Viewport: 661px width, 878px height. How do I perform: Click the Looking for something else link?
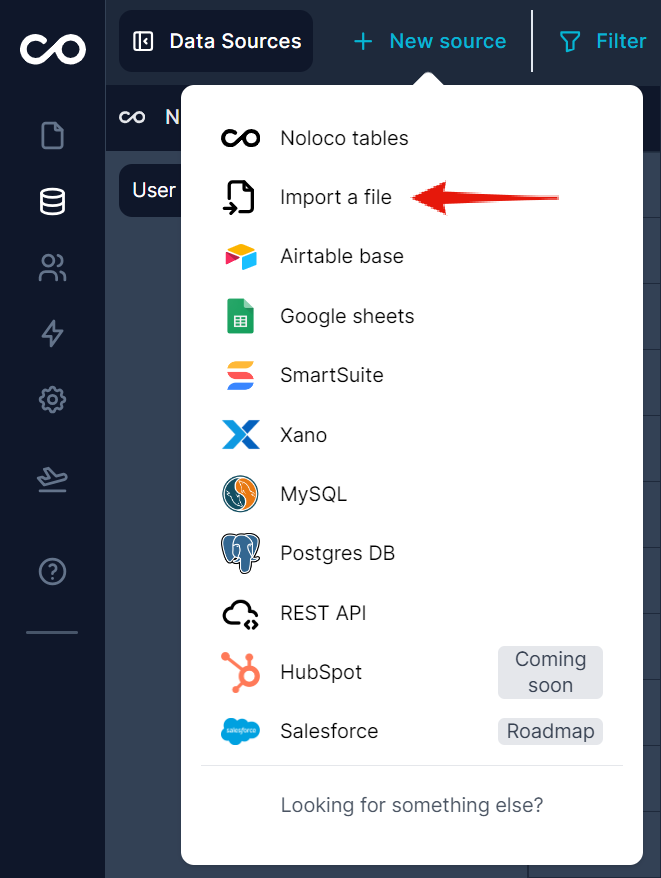[411, 805]
